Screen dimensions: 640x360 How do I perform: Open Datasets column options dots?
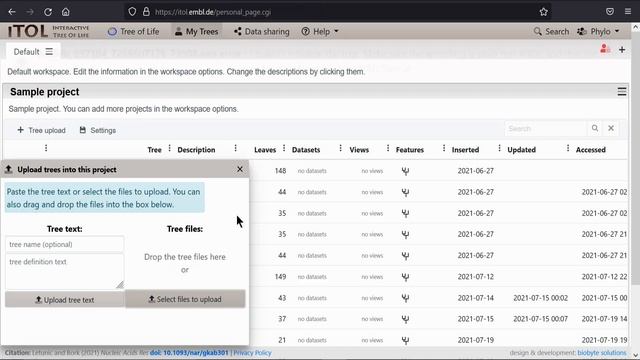(340, 148)
